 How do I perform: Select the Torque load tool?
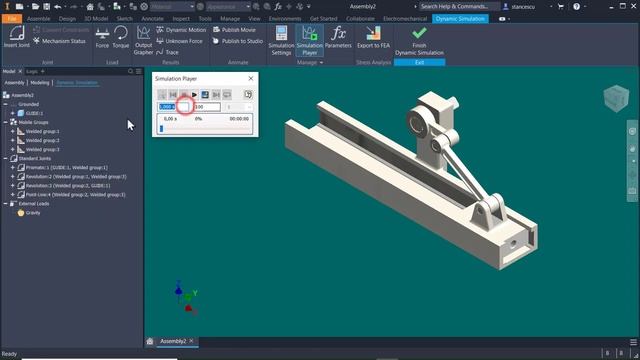pos(121,37)
